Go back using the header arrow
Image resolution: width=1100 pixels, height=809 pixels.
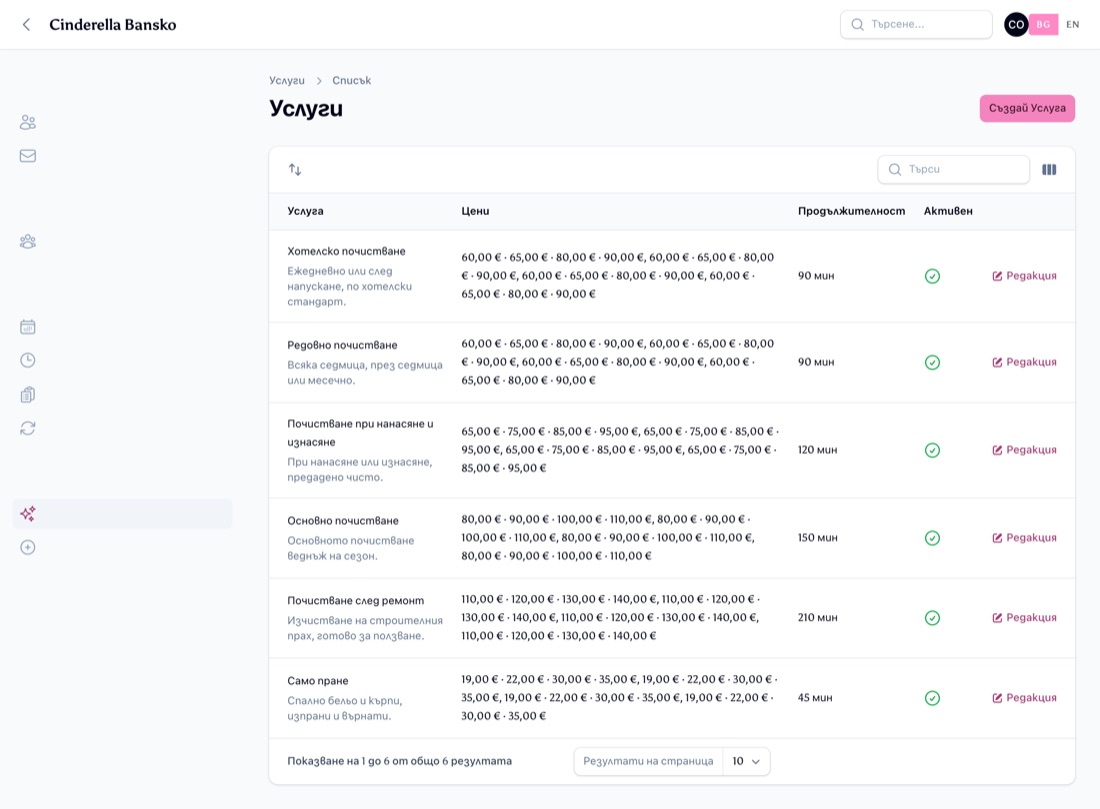(x=27, y=25)
